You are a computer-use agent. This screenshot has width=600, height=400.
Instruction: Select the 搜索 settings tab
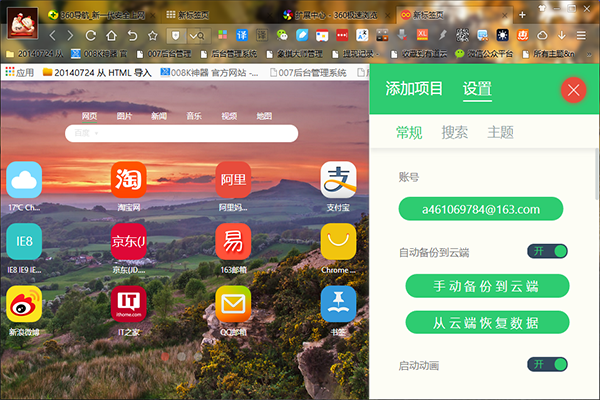click(455, 132)
